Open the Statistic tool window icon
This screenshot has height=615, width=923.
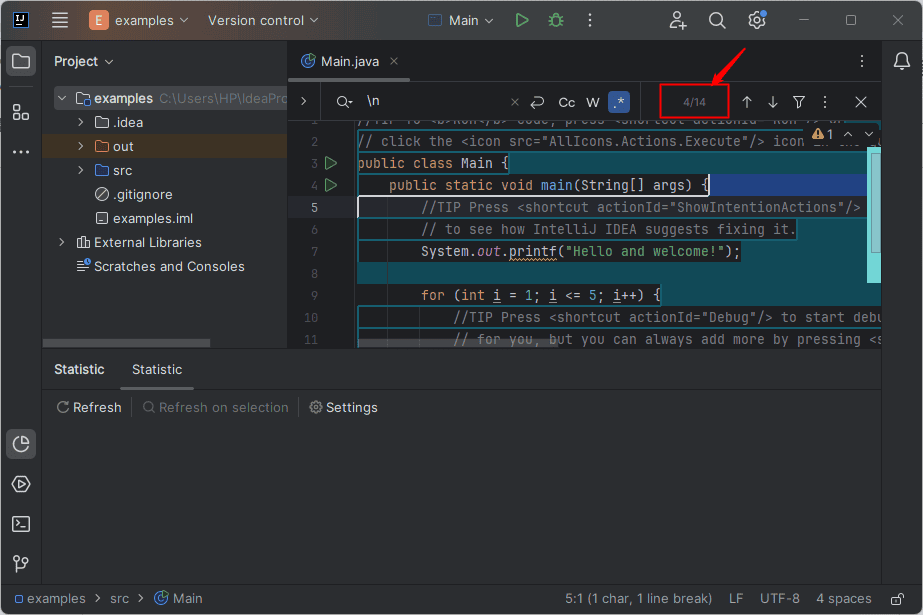[21, 444]
